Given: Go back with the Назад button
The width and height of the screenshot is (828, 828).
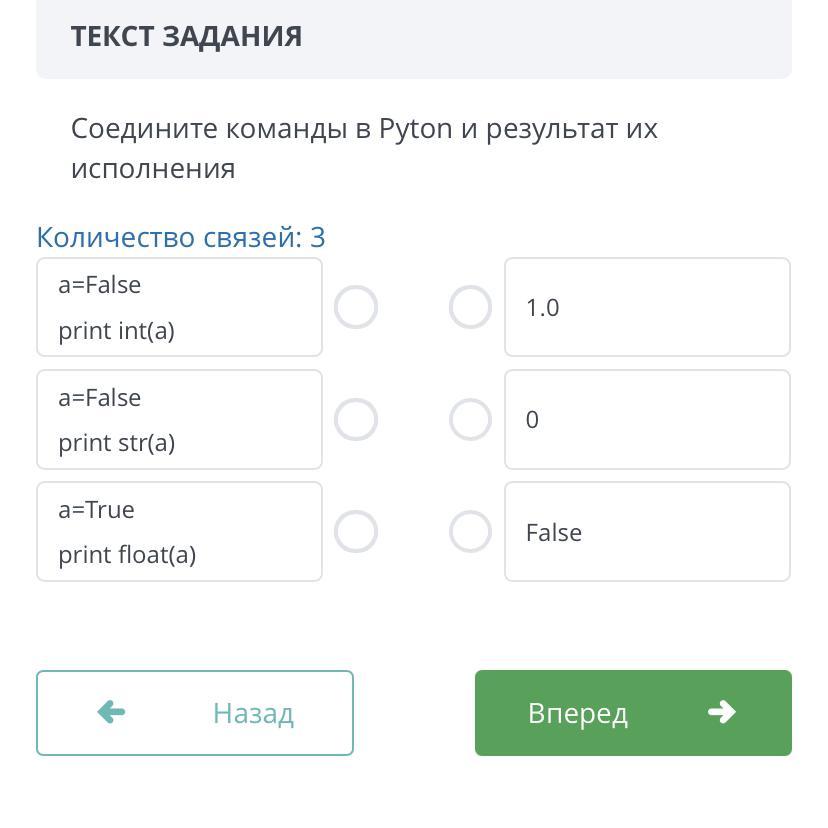Looking at the screenshot, I should pyautogui.click(x=195, y=713).
